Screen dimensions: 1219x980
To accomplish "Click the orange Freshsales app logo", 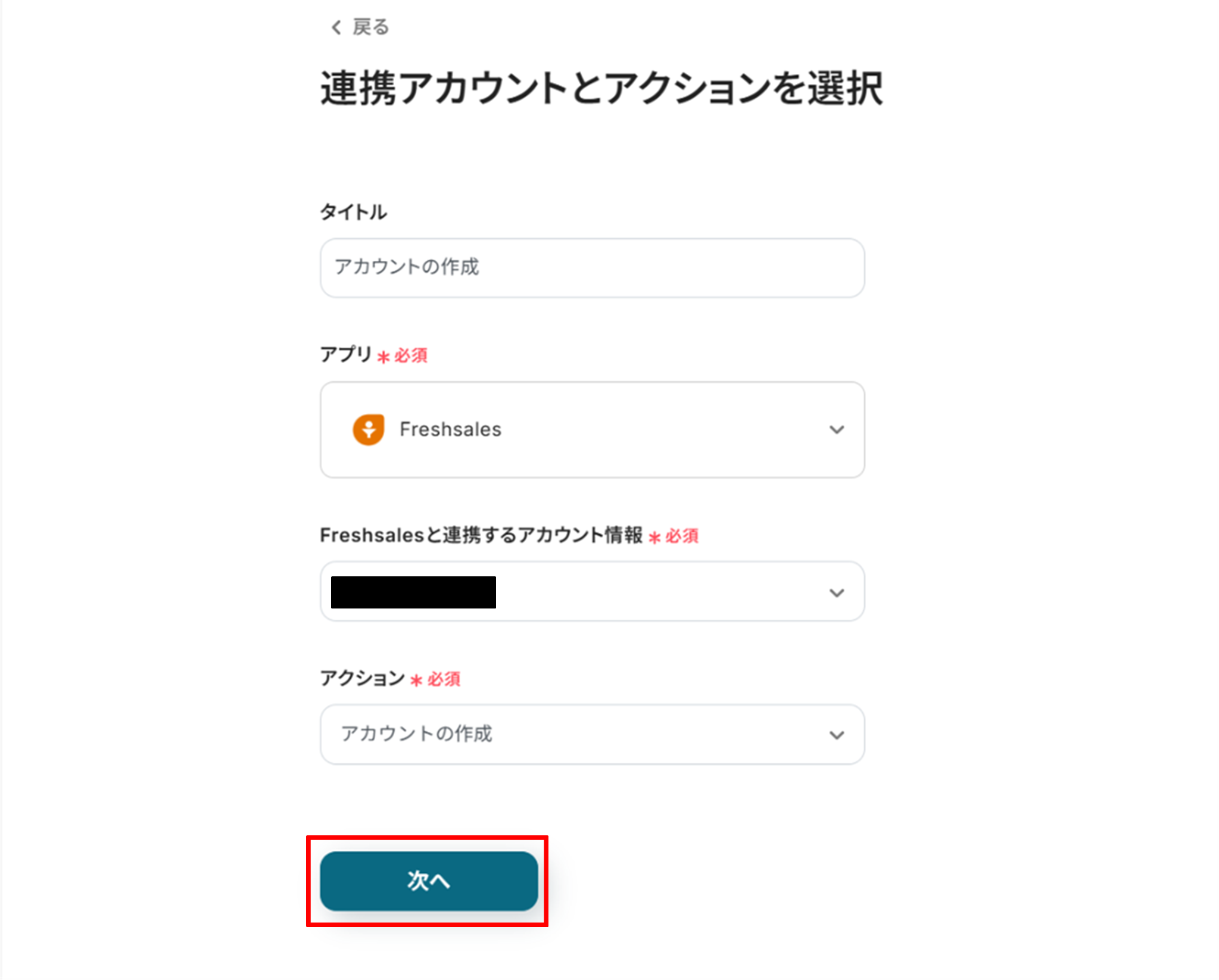I will [369, 429].
